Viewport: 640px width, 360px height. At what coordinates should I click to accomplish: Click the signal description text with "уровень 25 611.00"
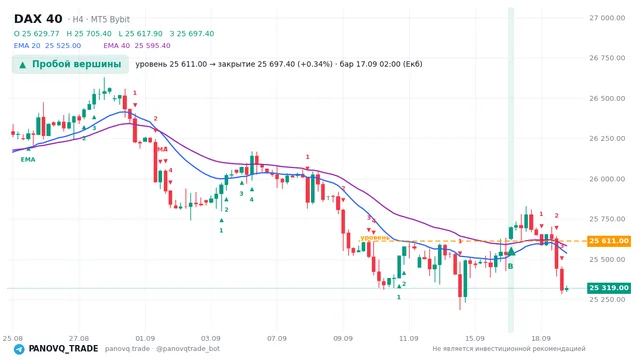[x=279, y=64]
